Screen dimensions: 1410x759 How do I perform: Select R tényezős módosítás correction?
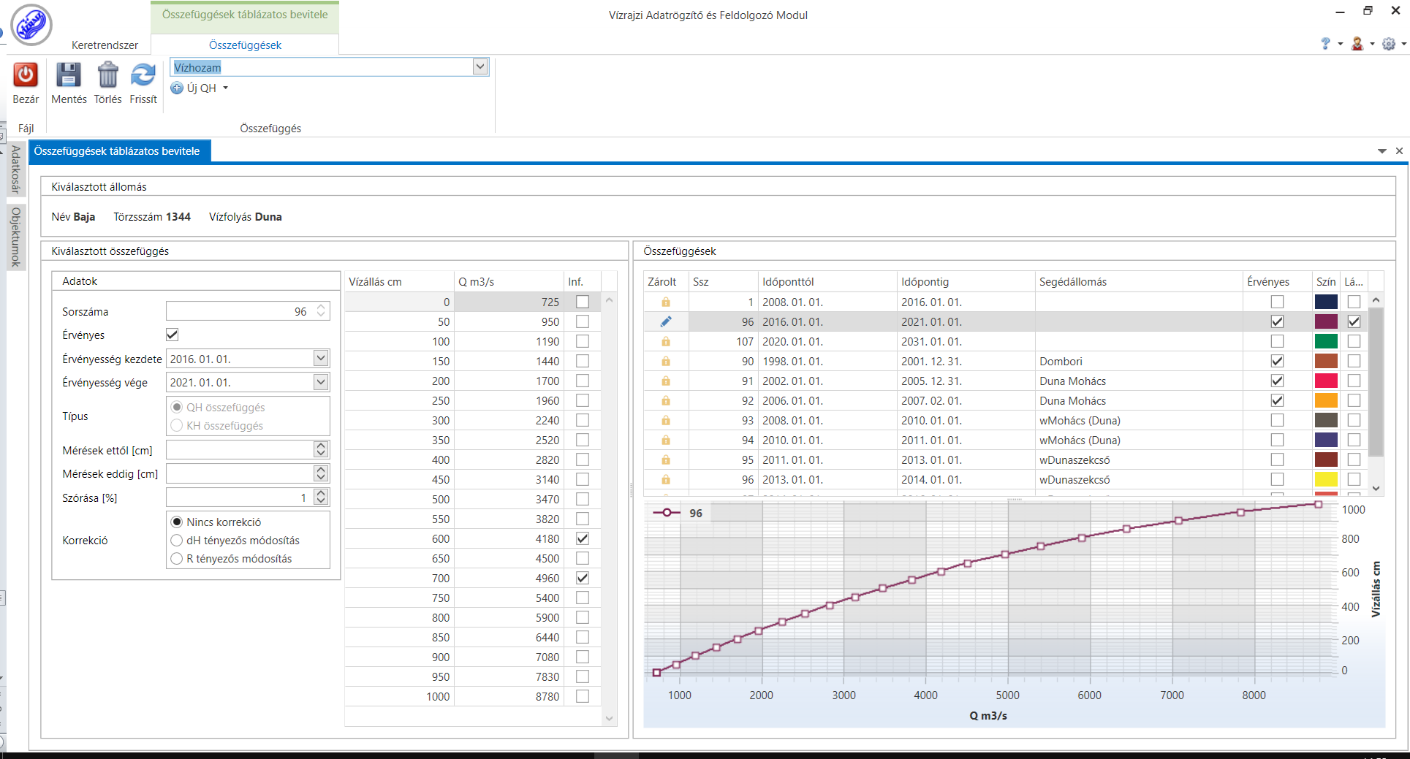tap(178, 558)
